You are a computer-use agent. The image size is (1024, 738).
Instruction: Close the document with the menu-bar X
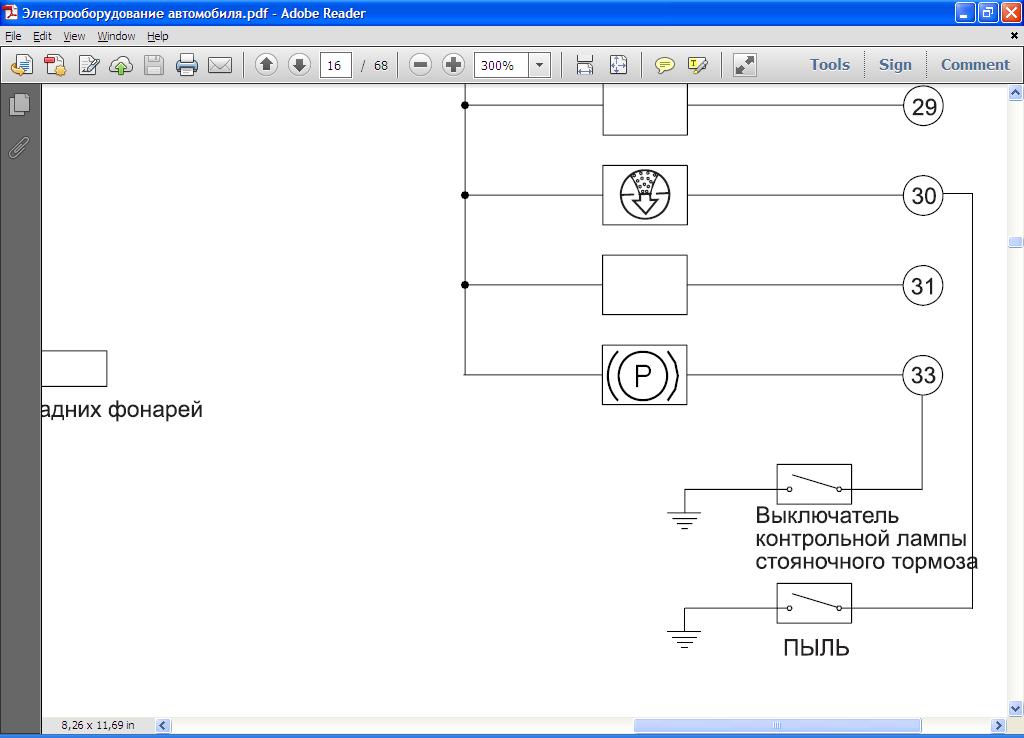1014,36
